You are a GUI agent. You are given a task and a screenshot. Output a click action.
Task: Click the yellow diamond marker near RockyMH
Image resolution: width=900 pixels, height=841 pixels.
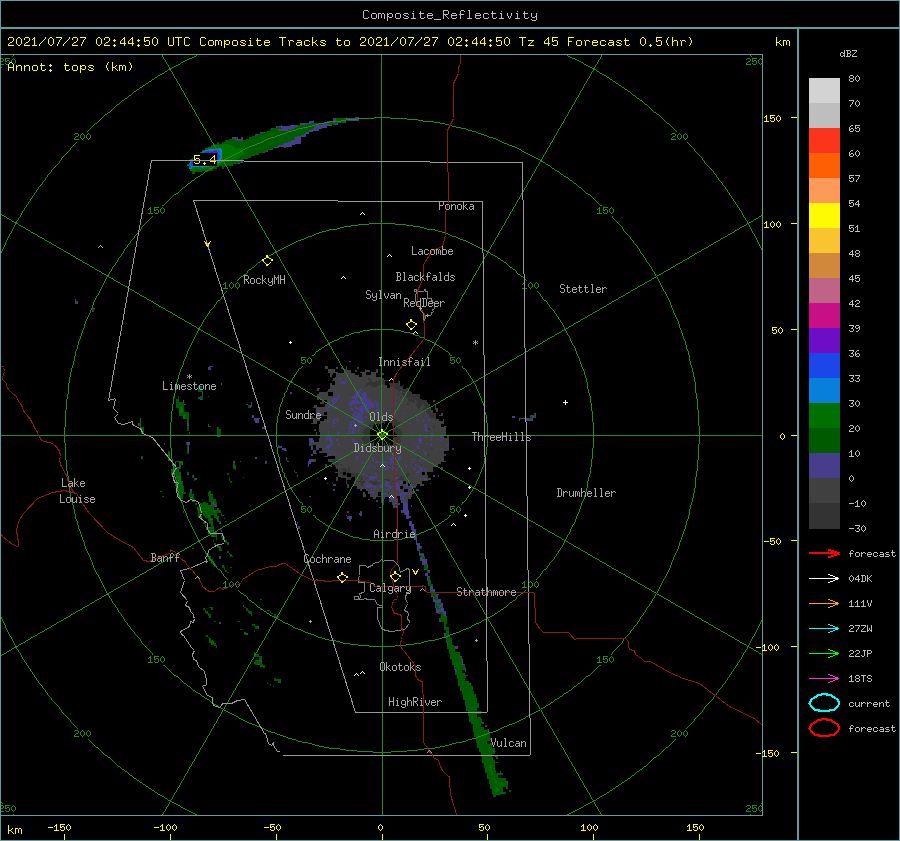(267, 261)
